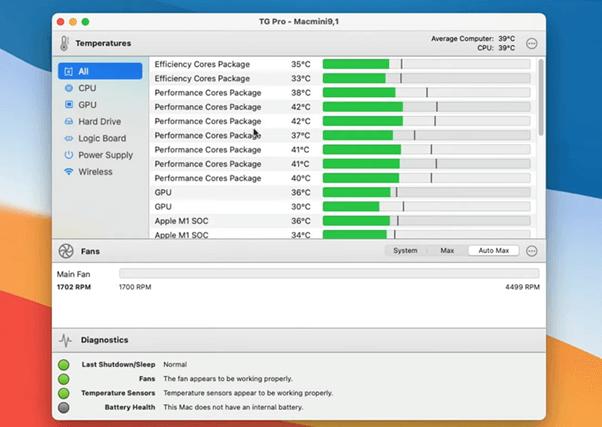
Task: Select the GPU 36°C row
Action: pyautogui.click(x=342, y=192)
